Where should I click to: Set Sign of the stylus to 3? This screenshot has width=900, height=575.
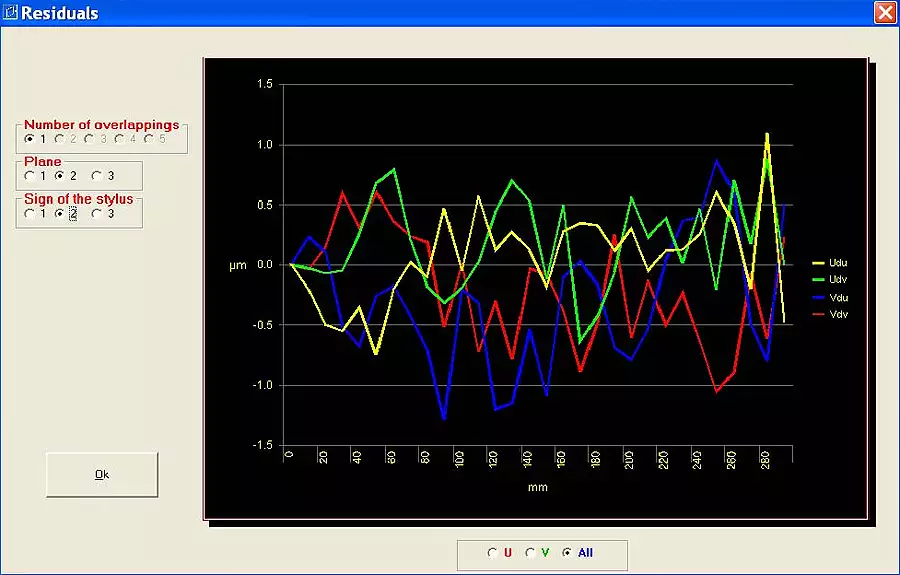pos(96,213)
